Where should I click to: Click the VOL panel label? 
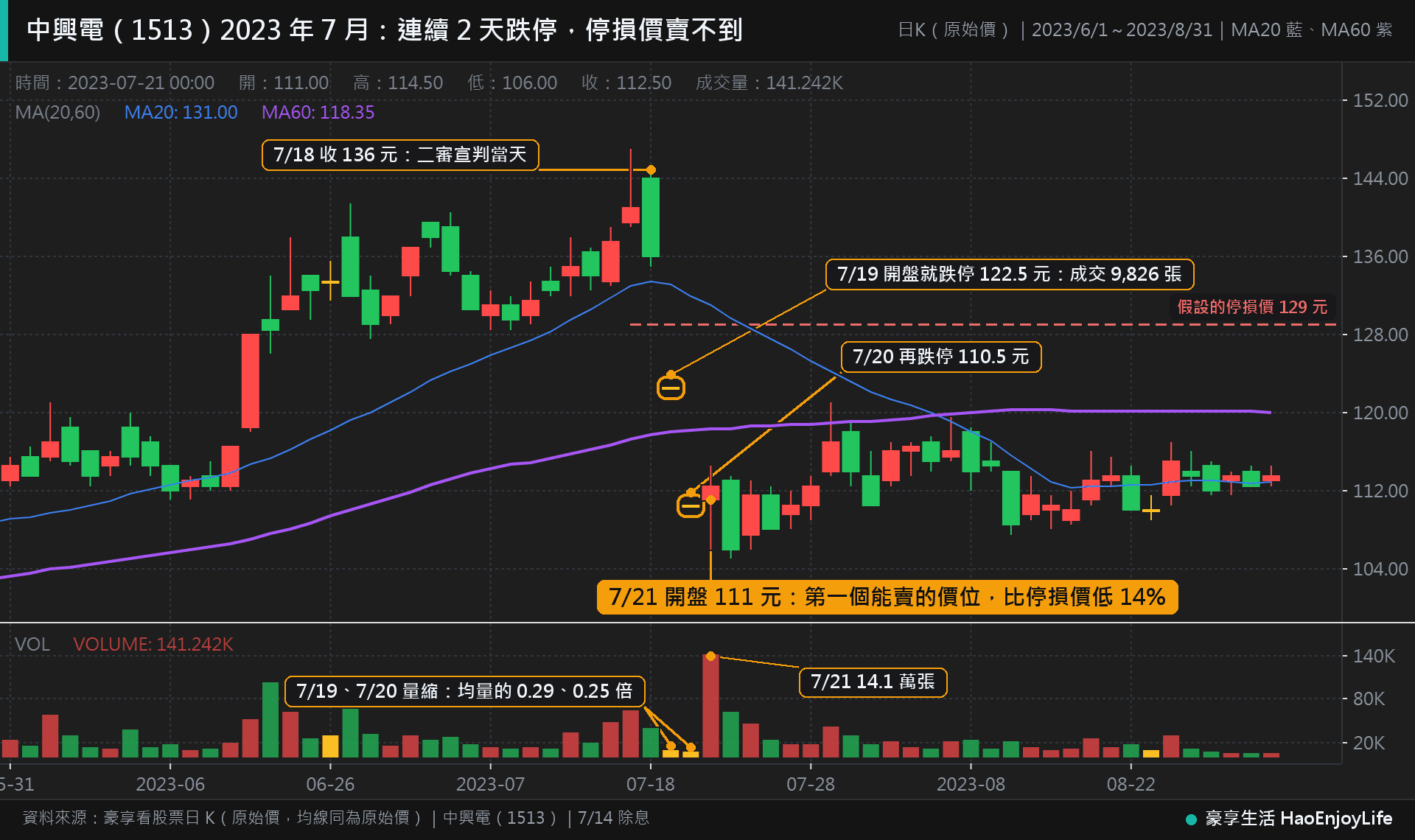pos(32,644)
